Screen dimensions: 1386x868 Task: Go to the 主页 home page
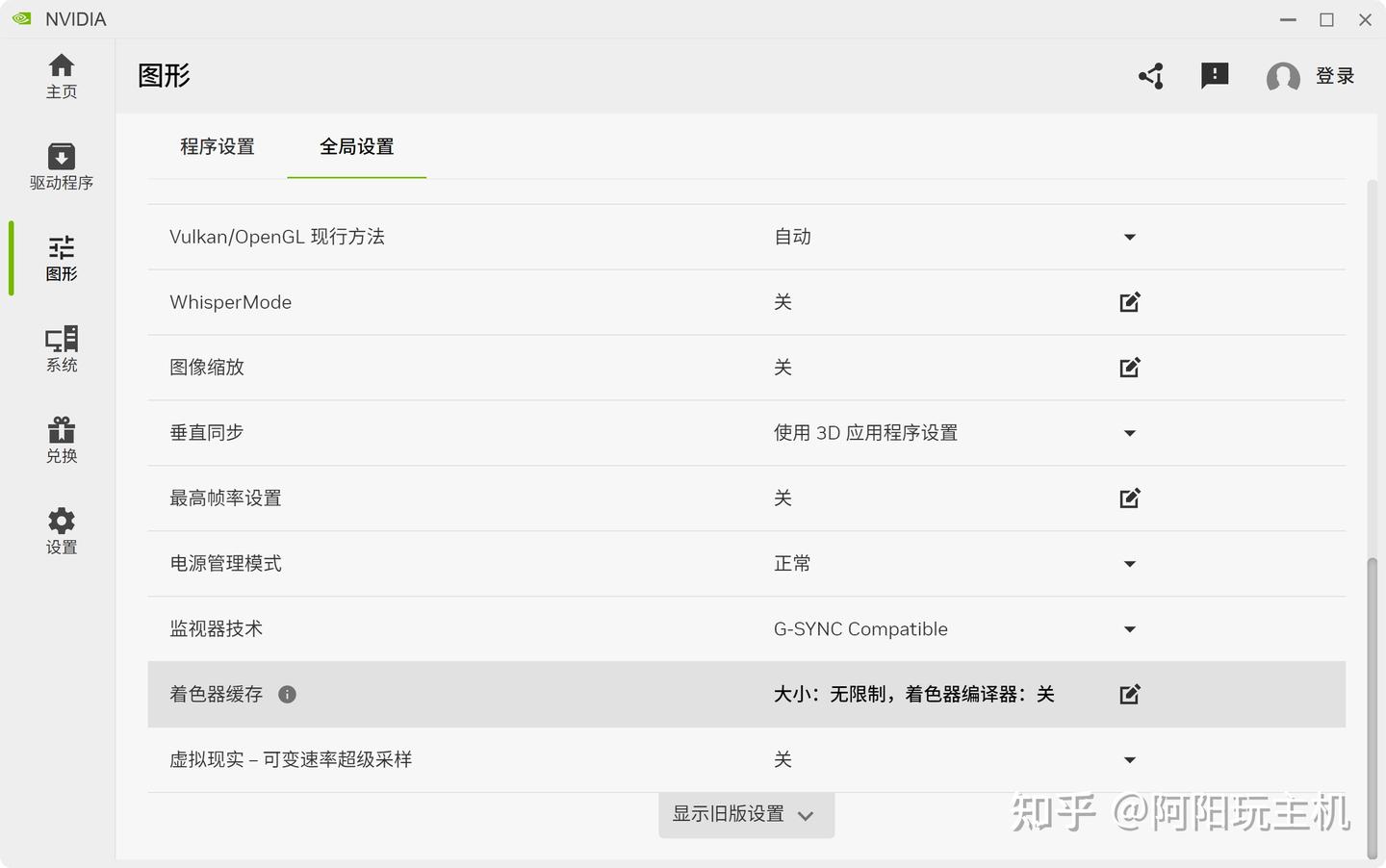tap(62, 76)
